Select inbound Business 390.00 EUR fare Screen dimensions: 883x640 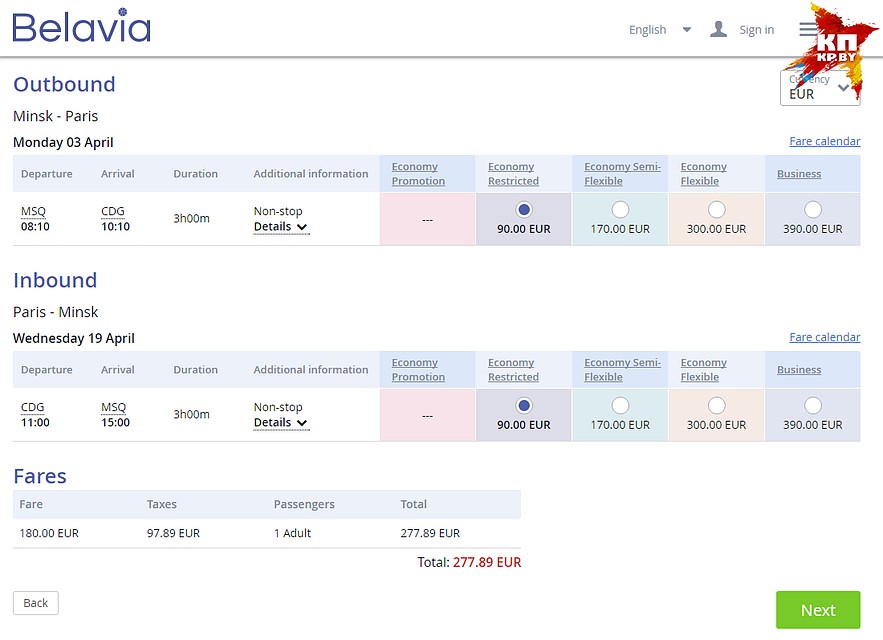point(813,406)
